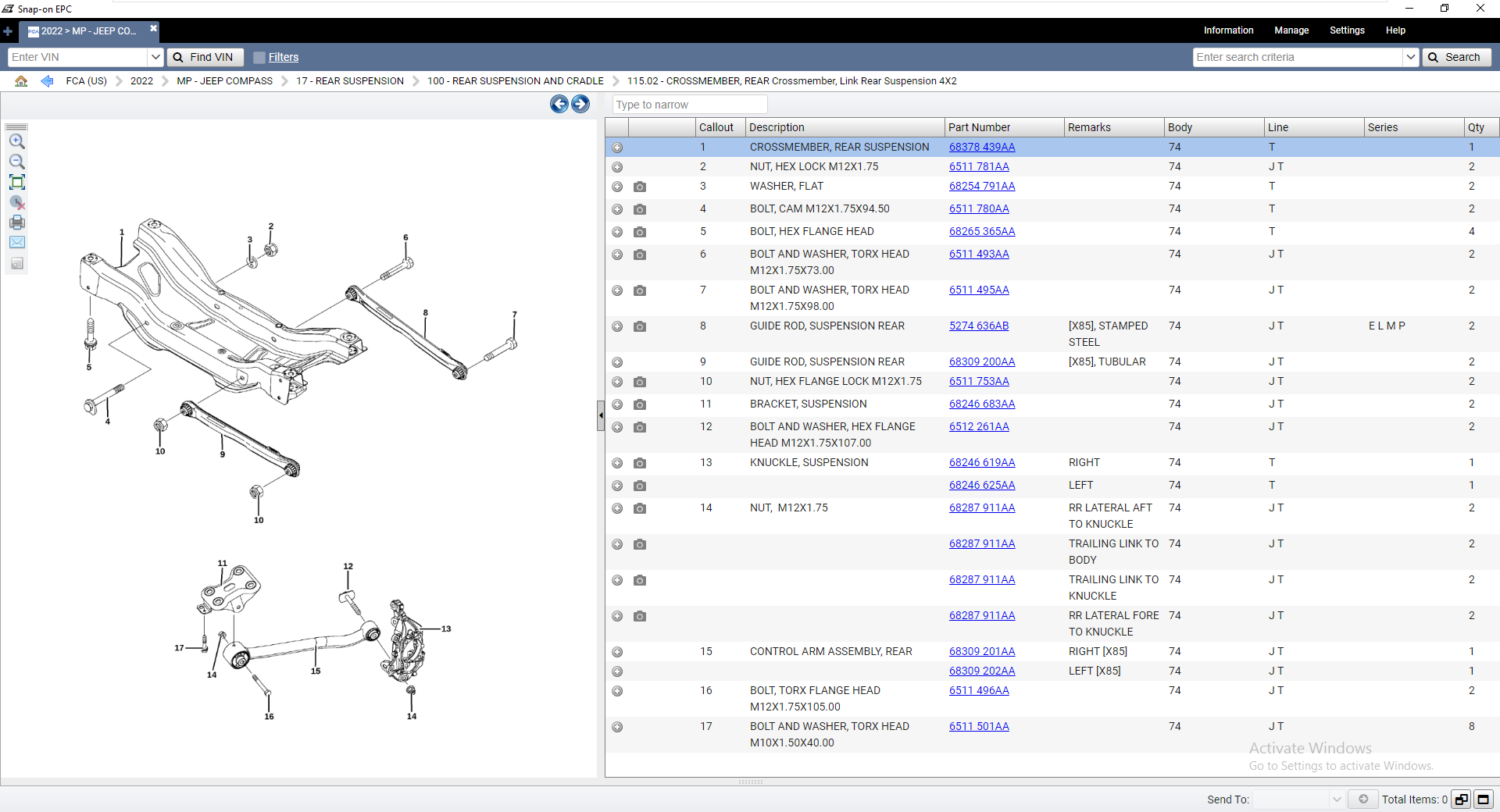This screenshot has width=1500, height=812.
Task: Click the disabled notes icon in diagram toolbar
Action: pyautogui.click(x=16, y=263)
